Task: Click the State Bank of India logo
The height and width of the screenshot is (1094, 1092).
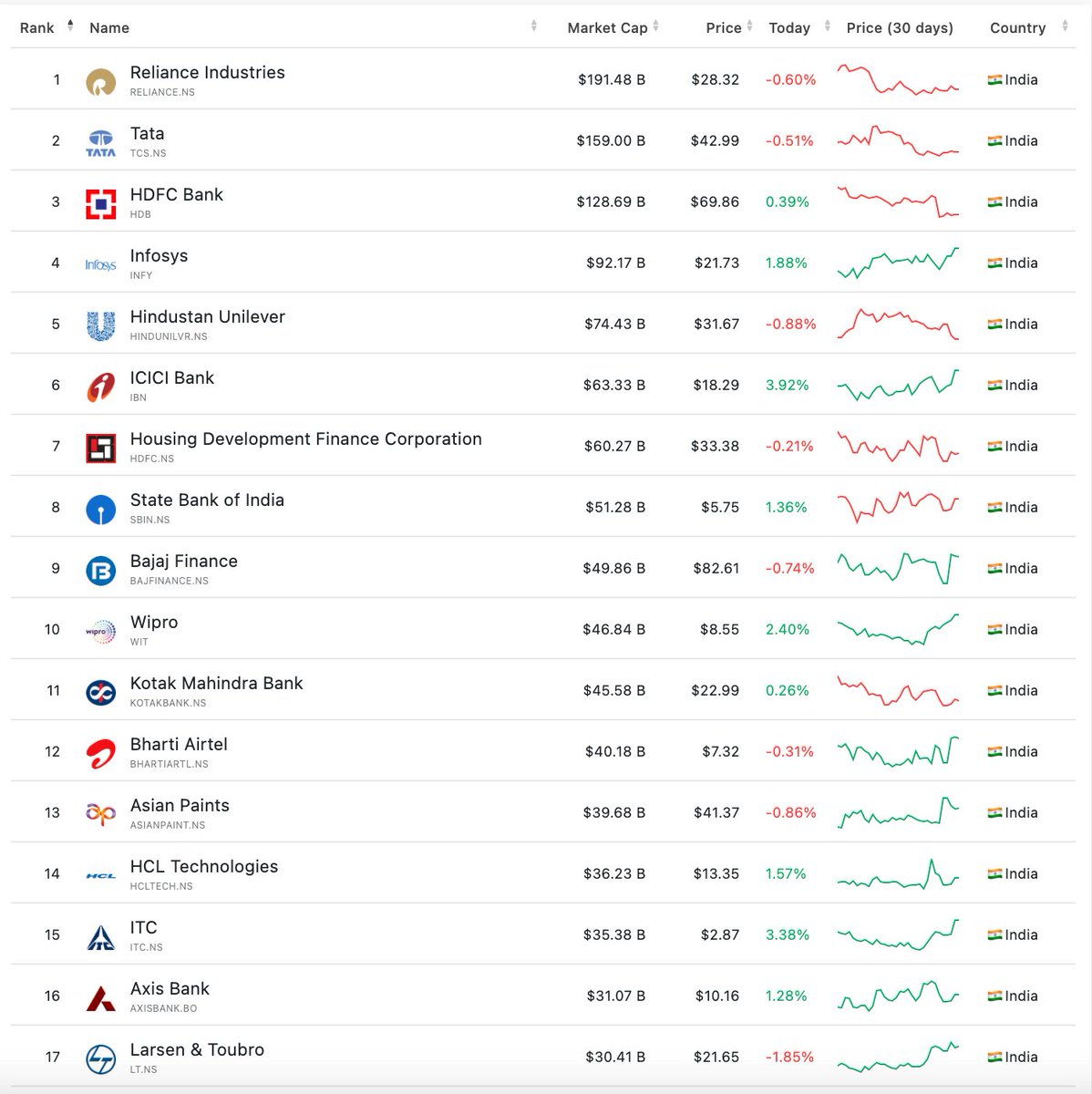Action: click(100, 510)
